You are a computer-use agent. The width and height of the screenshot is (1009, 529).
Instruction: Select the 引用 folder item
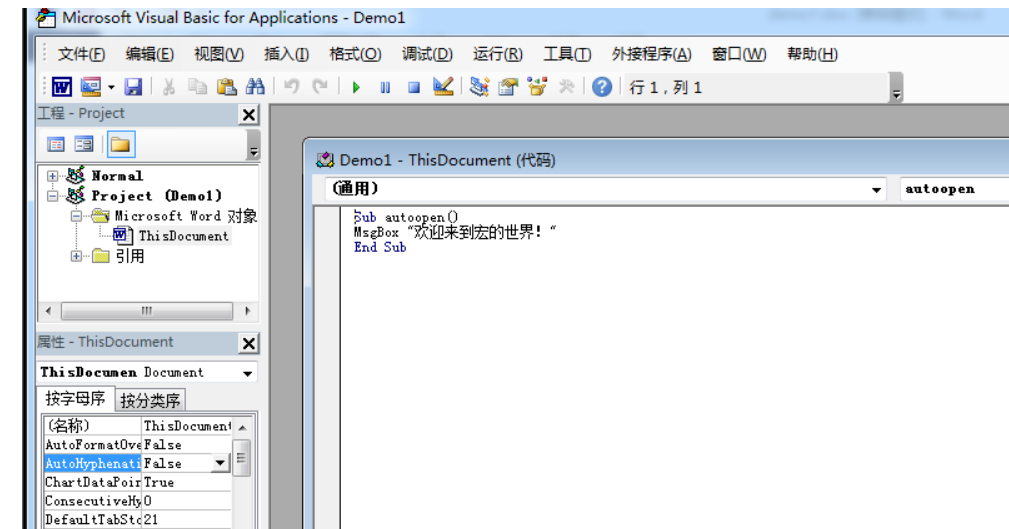pyautogui.click(x=130, y=256)
